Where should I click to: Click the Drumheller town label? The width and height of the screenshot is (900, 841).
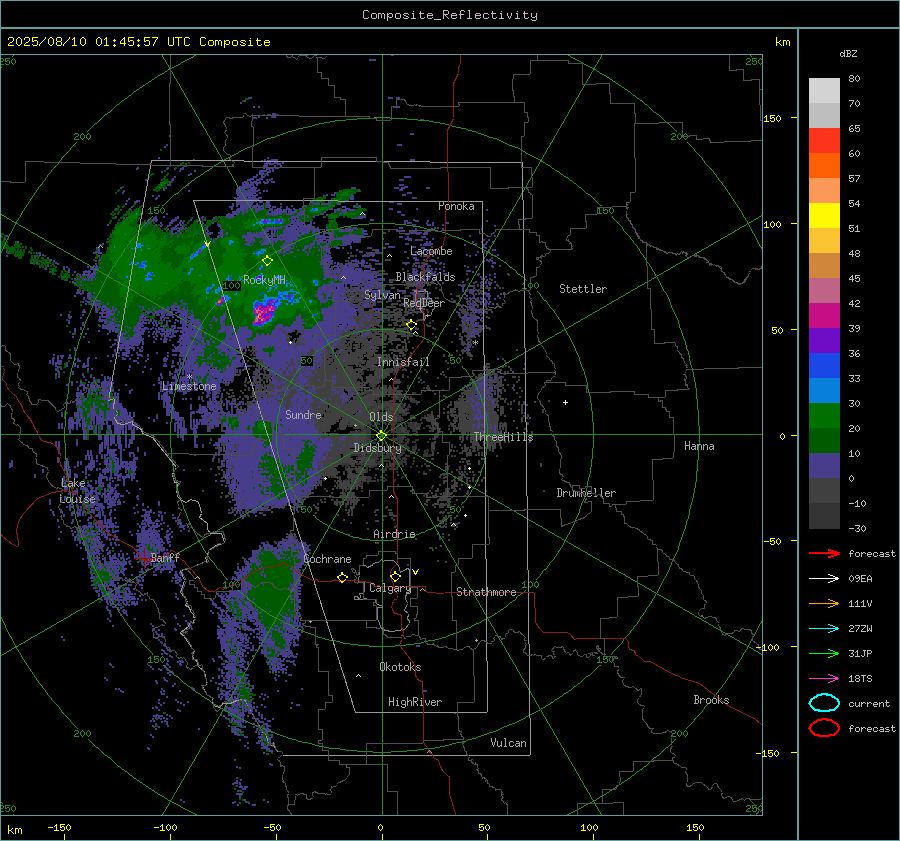[x=586, y=493]
